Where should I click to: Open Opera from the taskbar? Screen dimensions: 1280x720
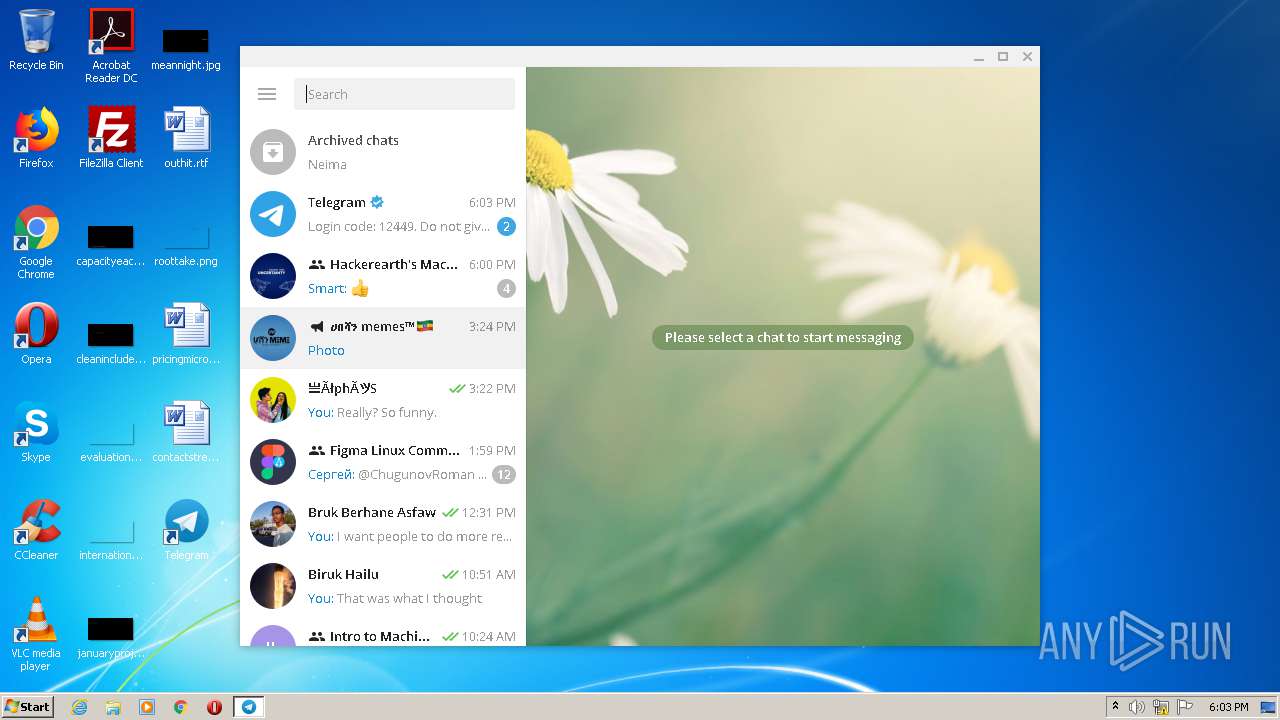coord(214,707)
